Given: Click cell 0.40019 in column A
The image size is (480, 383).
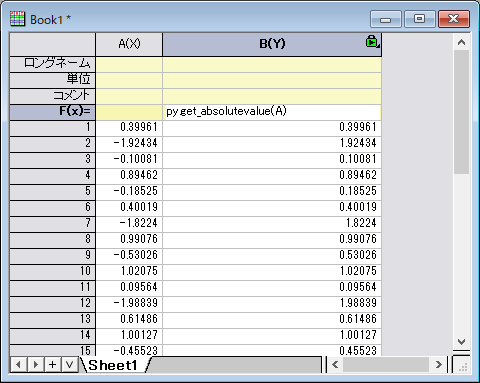Looking at the screenshot, I should [129, 208].
